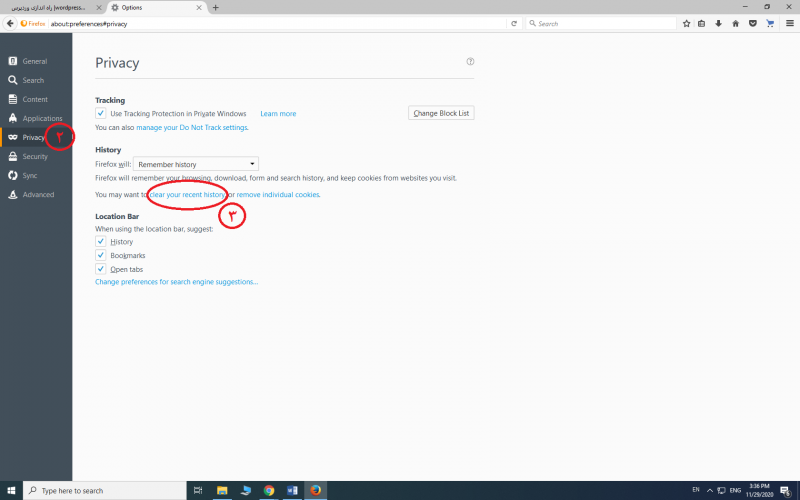800x500 pixels.
Task: Open the Privacy help question mark icon
Action: (470, 62)
